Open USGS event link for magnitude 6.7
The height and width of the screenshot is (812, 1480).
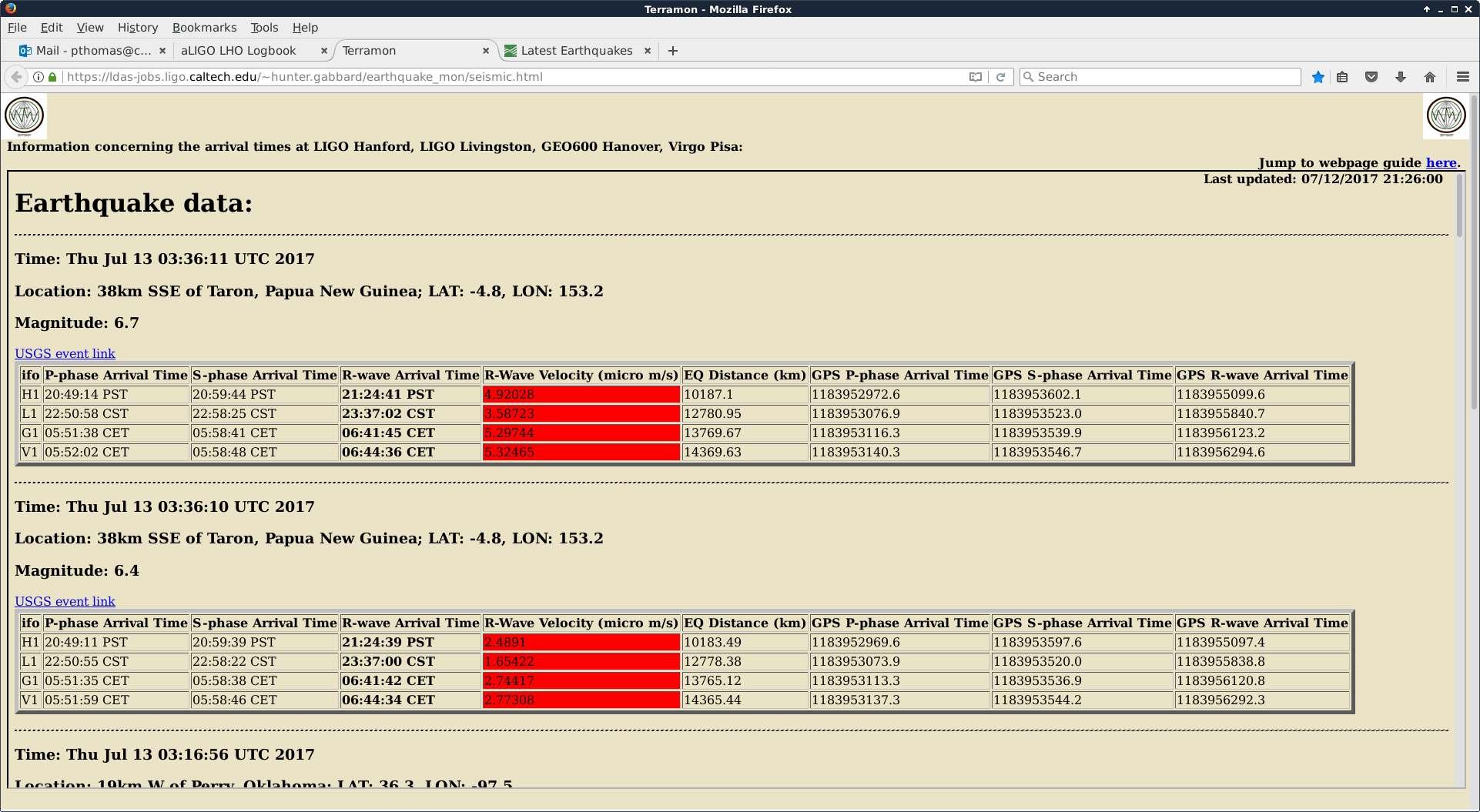click(65, 353)
